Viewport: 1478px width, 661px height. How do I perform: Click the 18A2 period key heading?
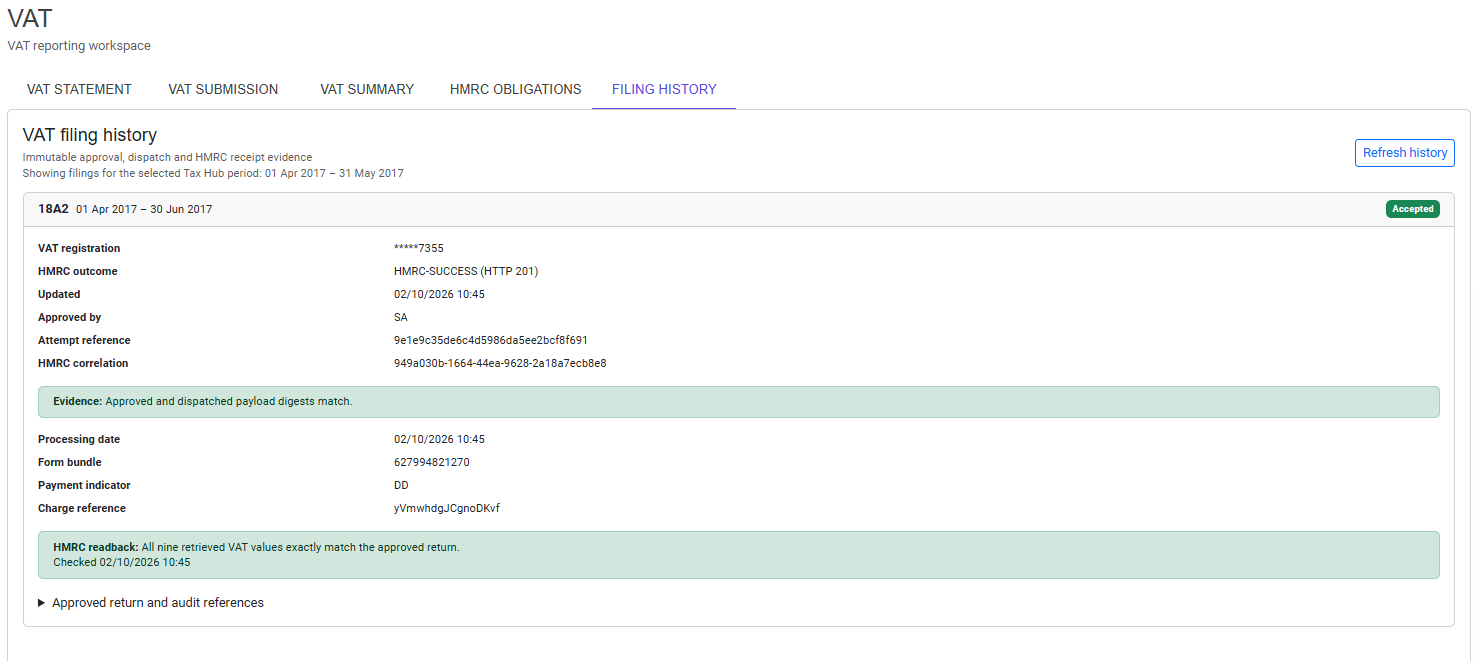53,209
